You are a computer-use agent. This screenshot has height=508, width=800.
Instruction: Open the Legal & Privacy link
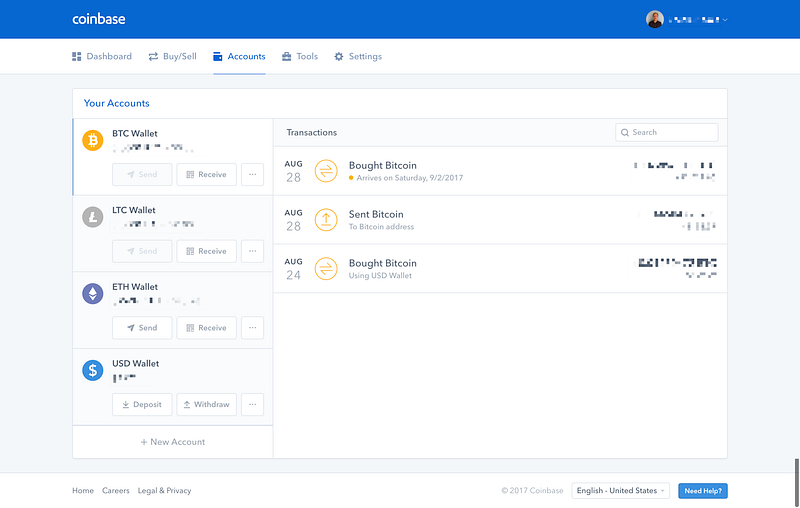(x=164, y=490)
